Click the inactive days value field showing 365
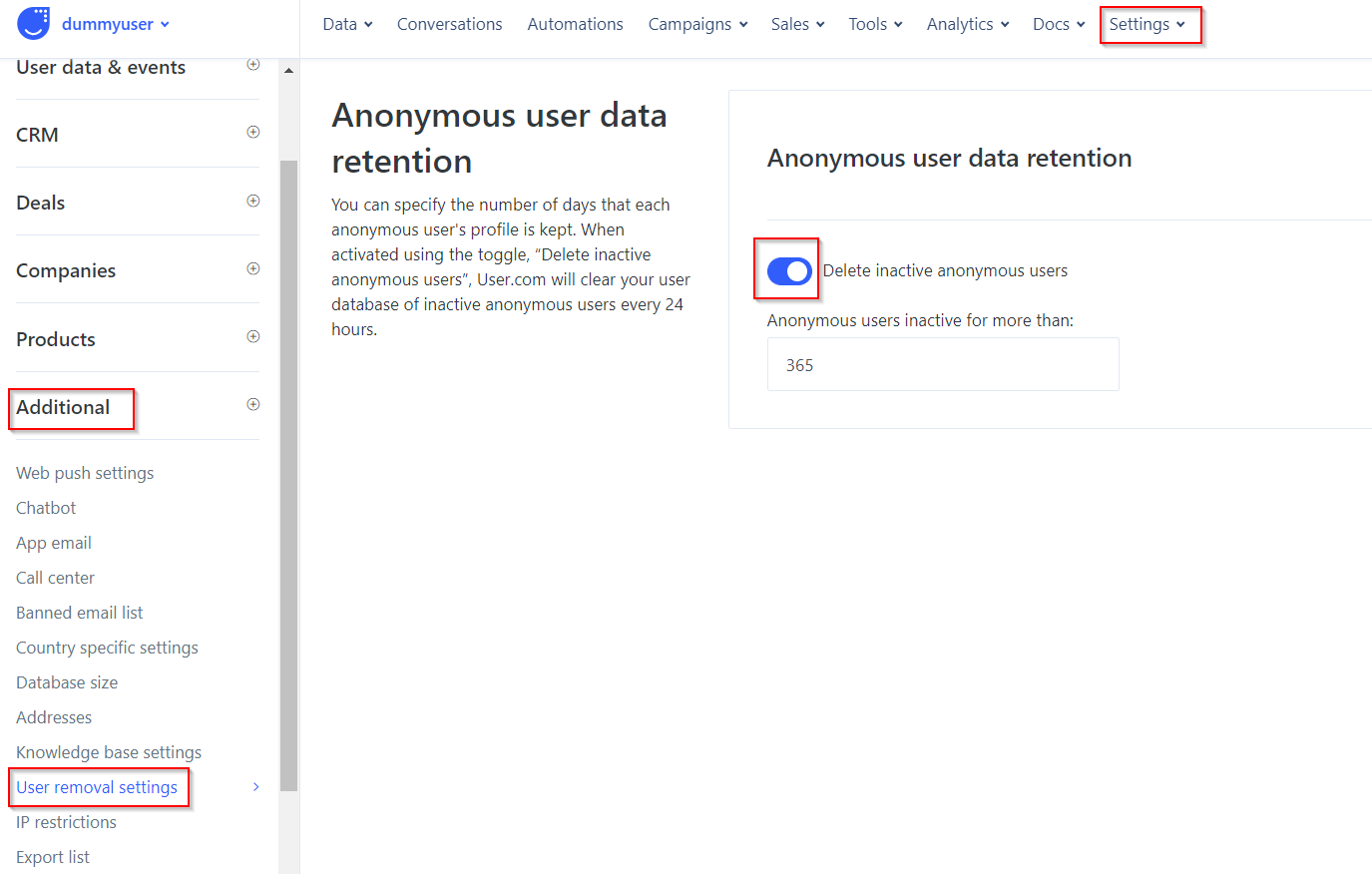The image size is (1372, 874). [942, 363]
